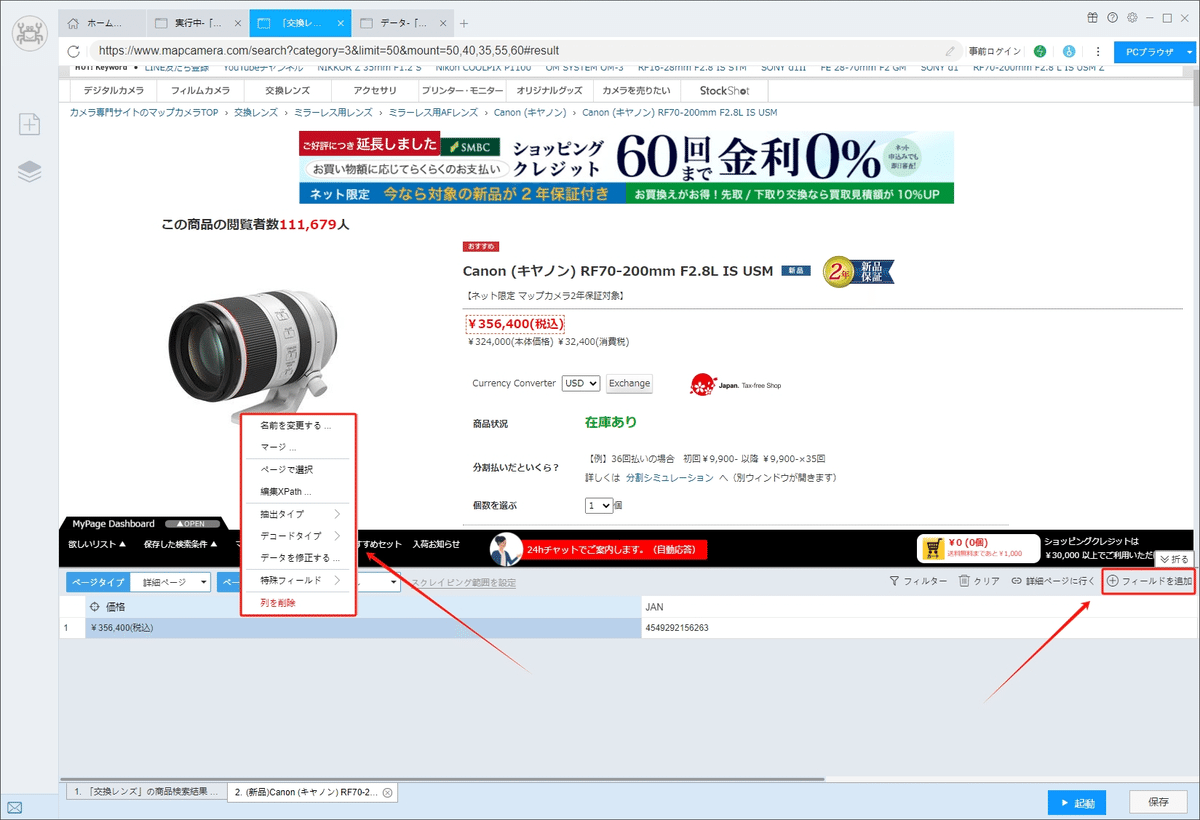Choose 列を削除 in context menu
1200x820 pixels.
point(278,603)
